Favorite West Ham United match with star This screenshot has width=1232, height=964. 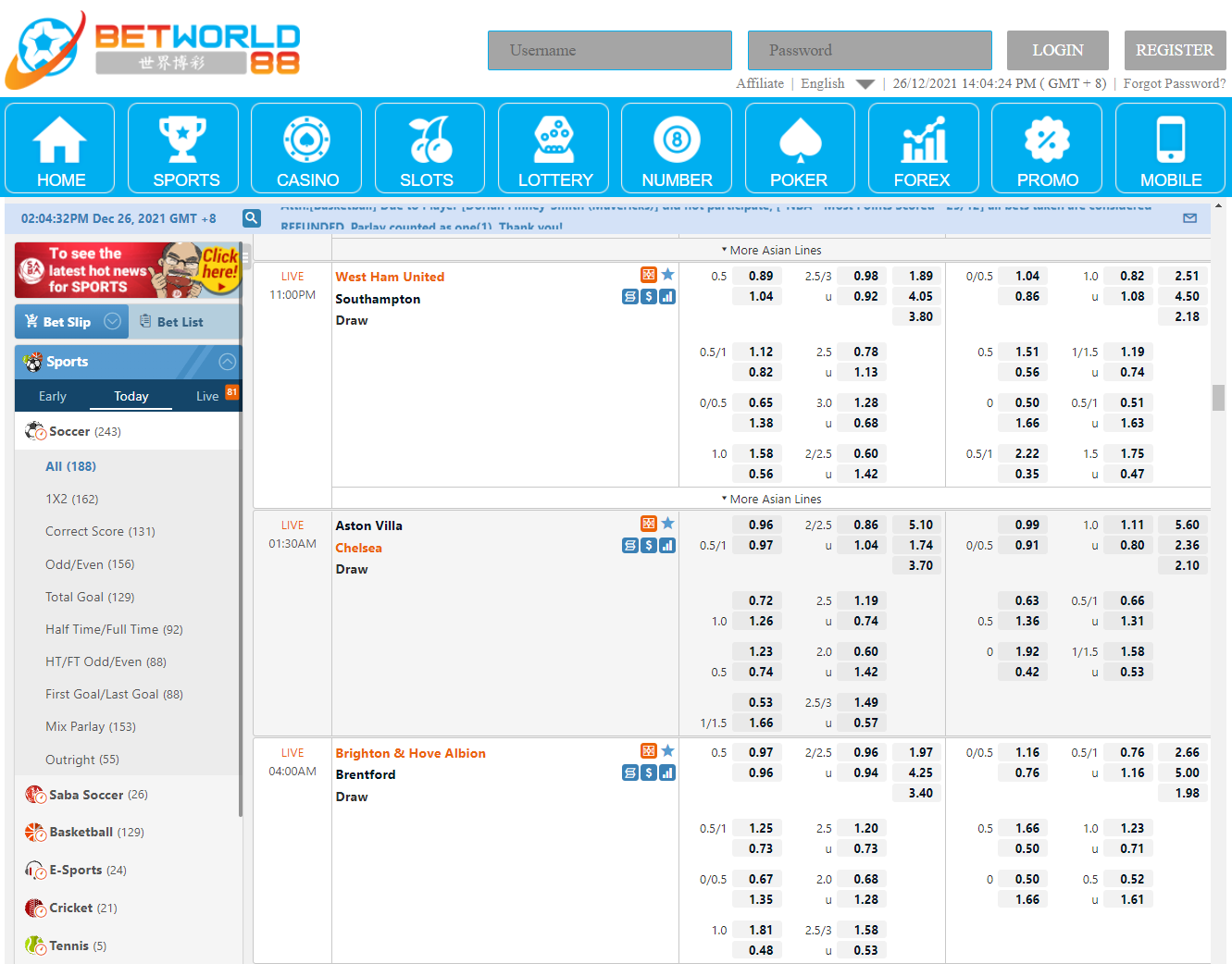668,275
